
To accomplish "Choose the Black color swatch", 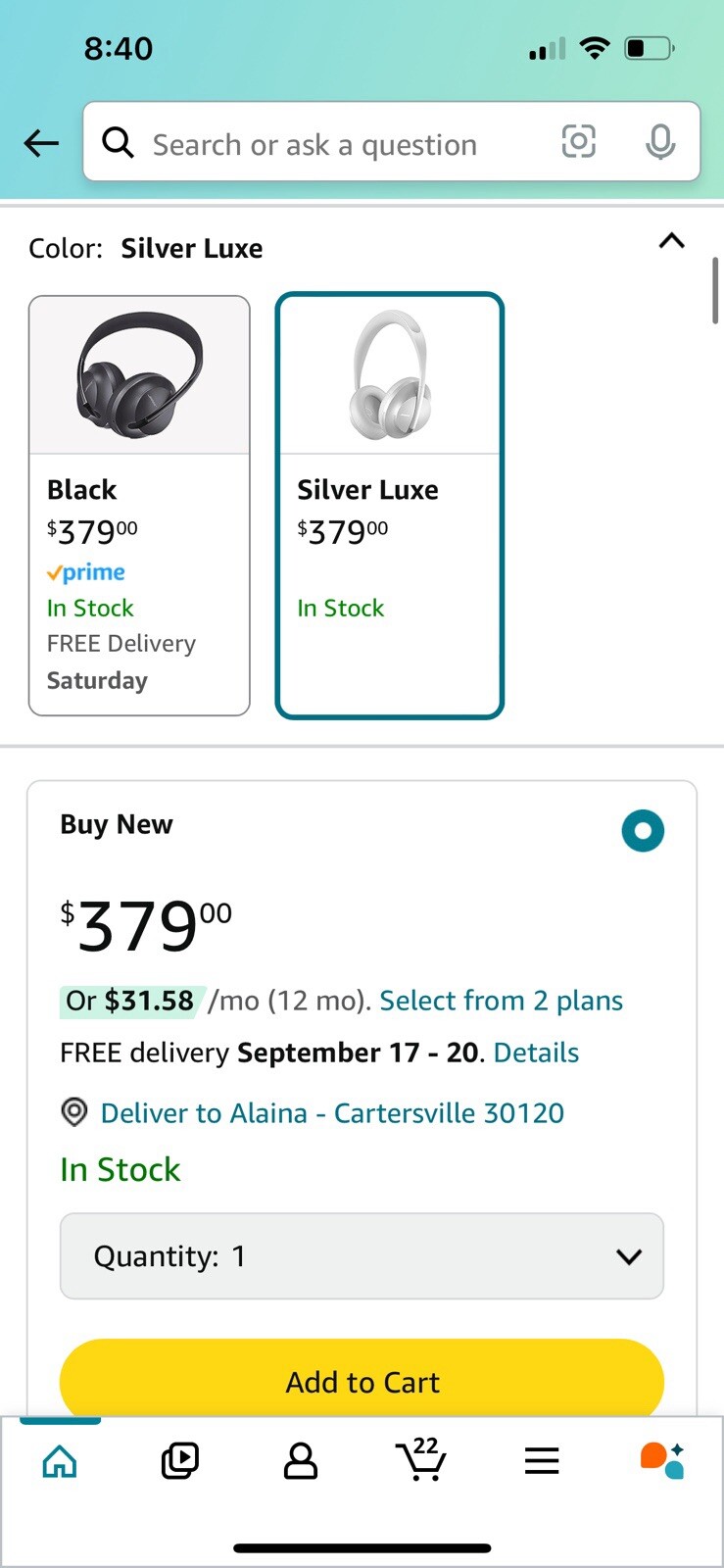I will 139,506.
